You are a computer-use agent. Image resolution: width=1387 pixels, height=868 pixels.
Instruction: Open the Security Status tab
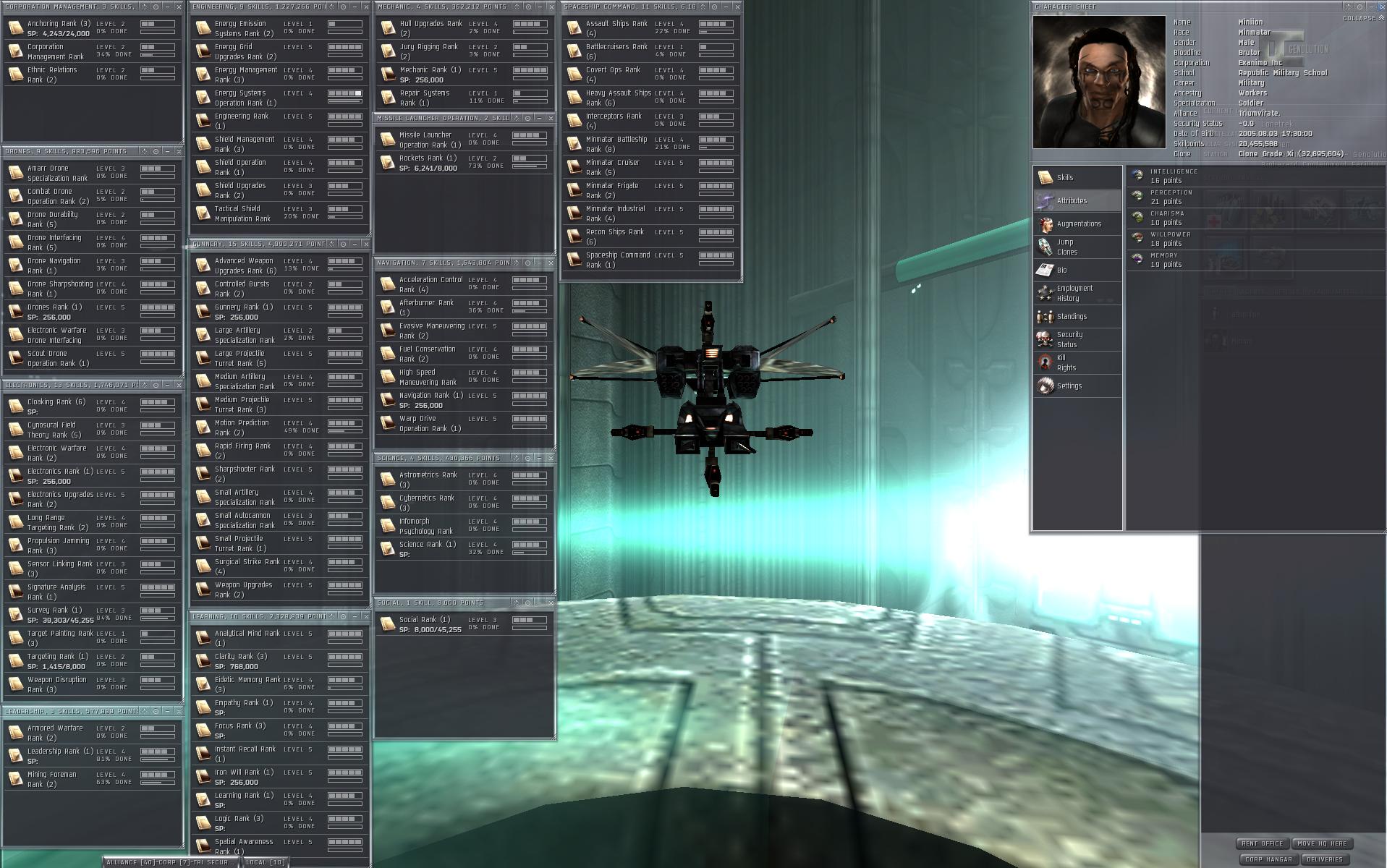pos(1077,339)
